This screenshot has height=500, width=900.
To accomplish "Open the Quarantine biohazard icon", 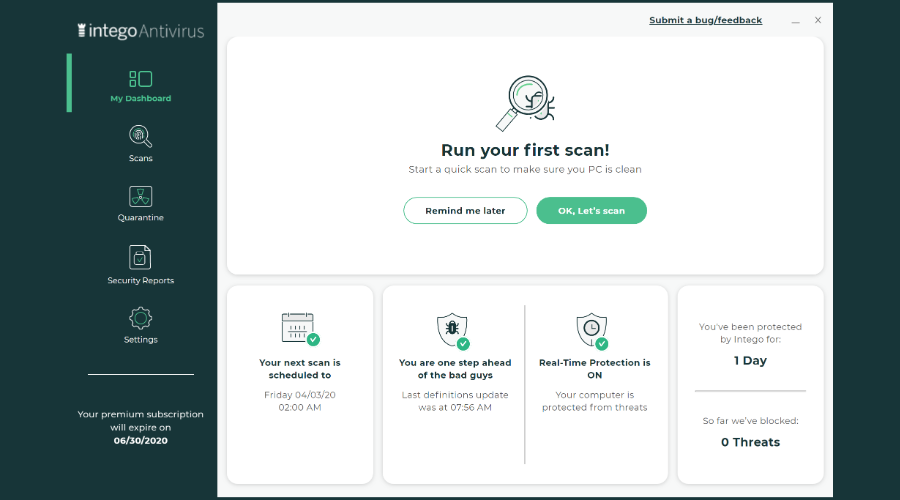I will pyautogui.click(x=141, y=196).
